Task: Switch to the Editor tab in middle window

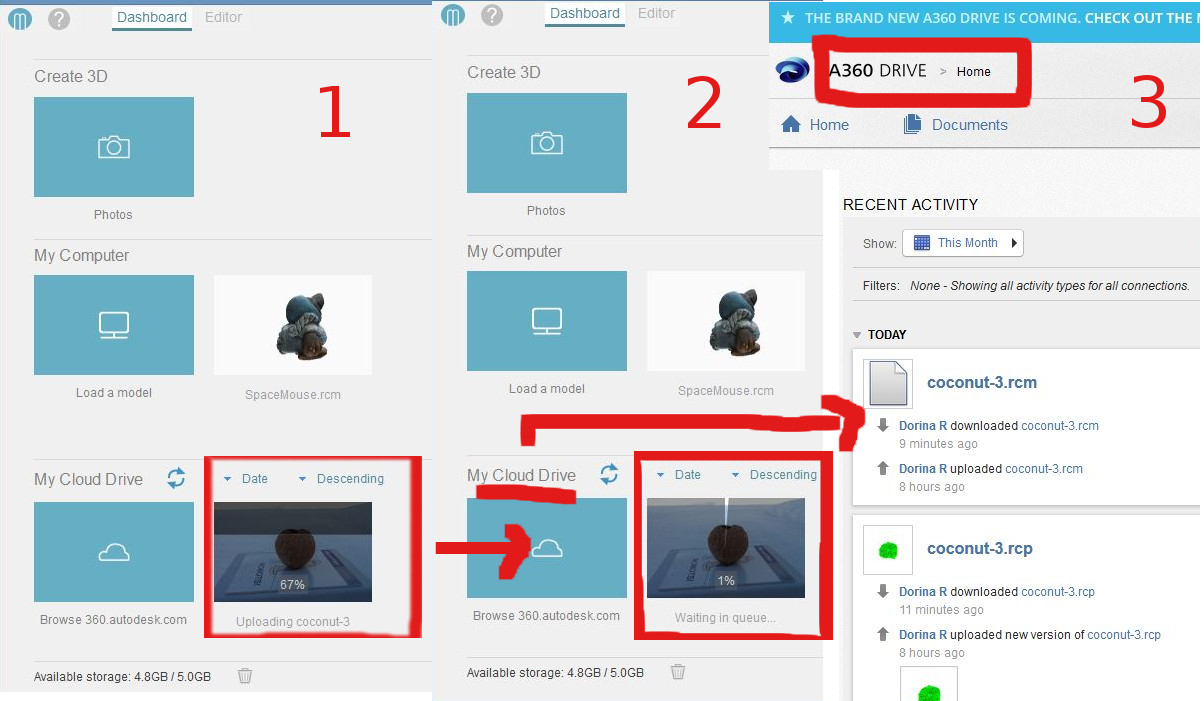Action: coord(657,13)
